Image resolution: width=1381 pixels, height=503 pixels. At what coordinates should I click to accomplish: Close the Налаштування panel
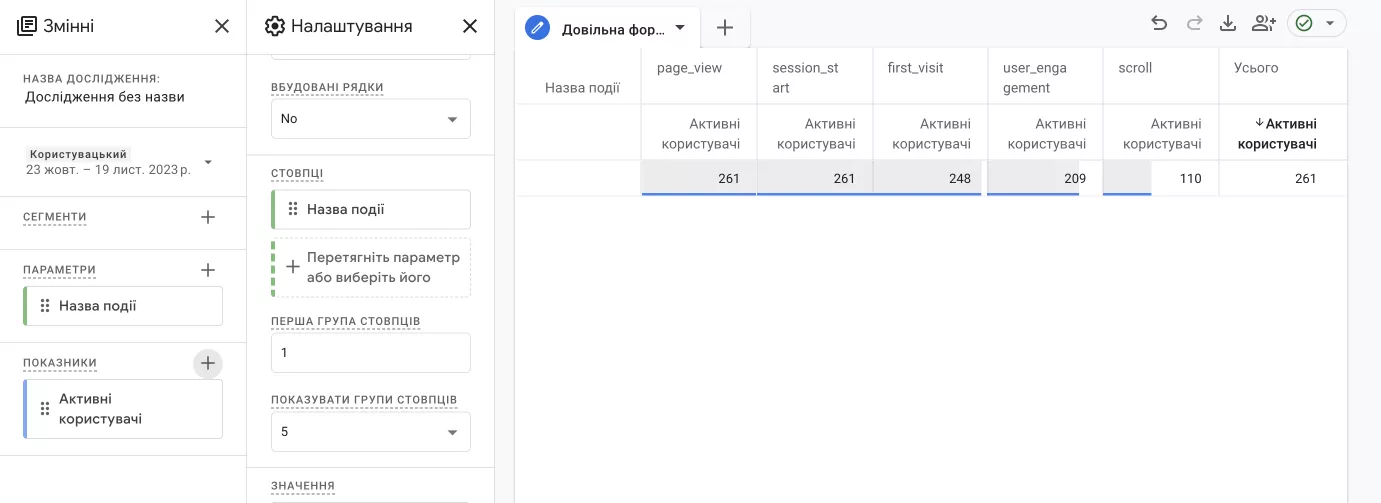point(470,26)
